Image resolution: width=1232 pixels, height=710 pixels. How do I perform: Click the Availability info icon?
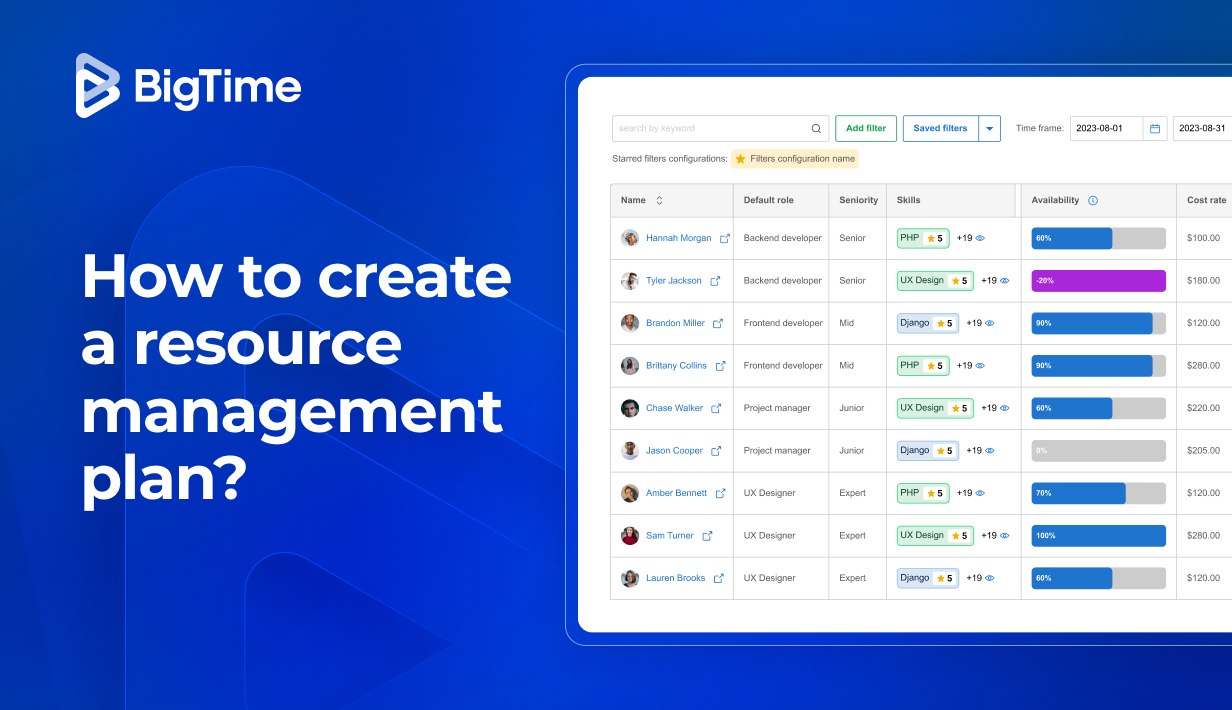point(1093,200)
